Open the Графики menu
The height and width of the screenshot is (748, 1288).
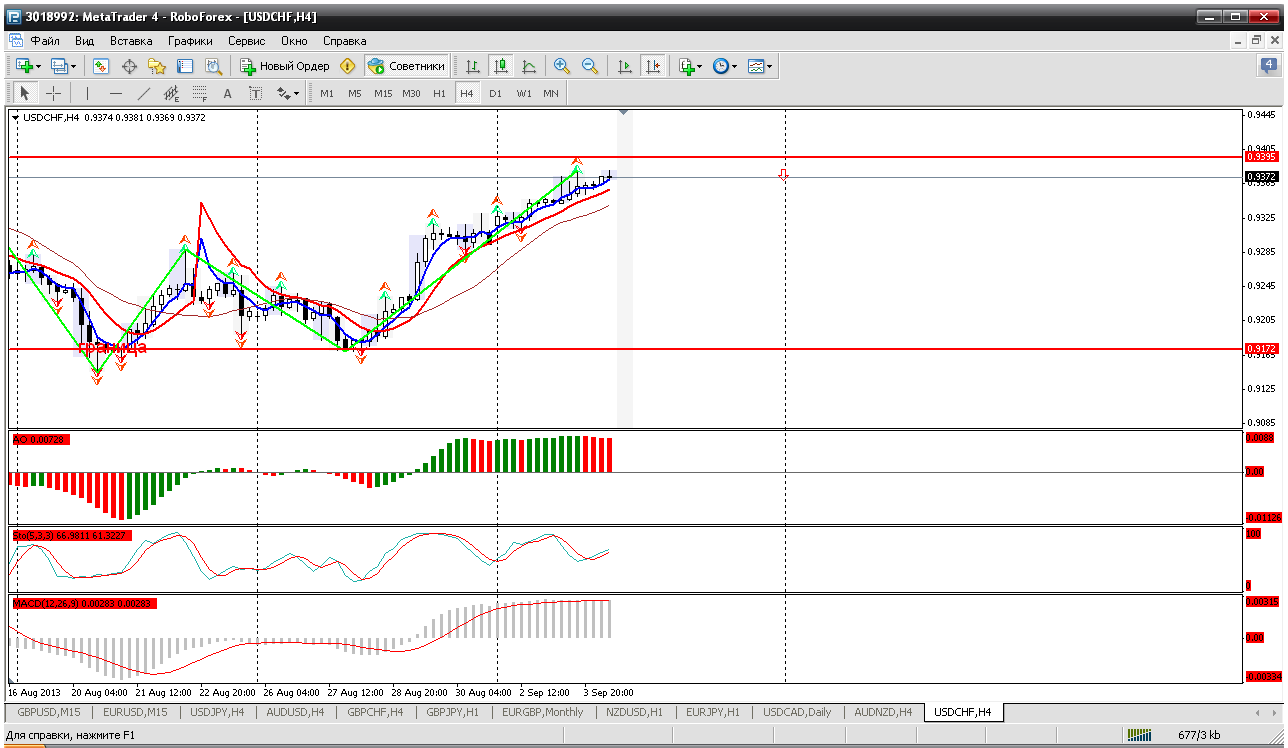click(190, 41)
